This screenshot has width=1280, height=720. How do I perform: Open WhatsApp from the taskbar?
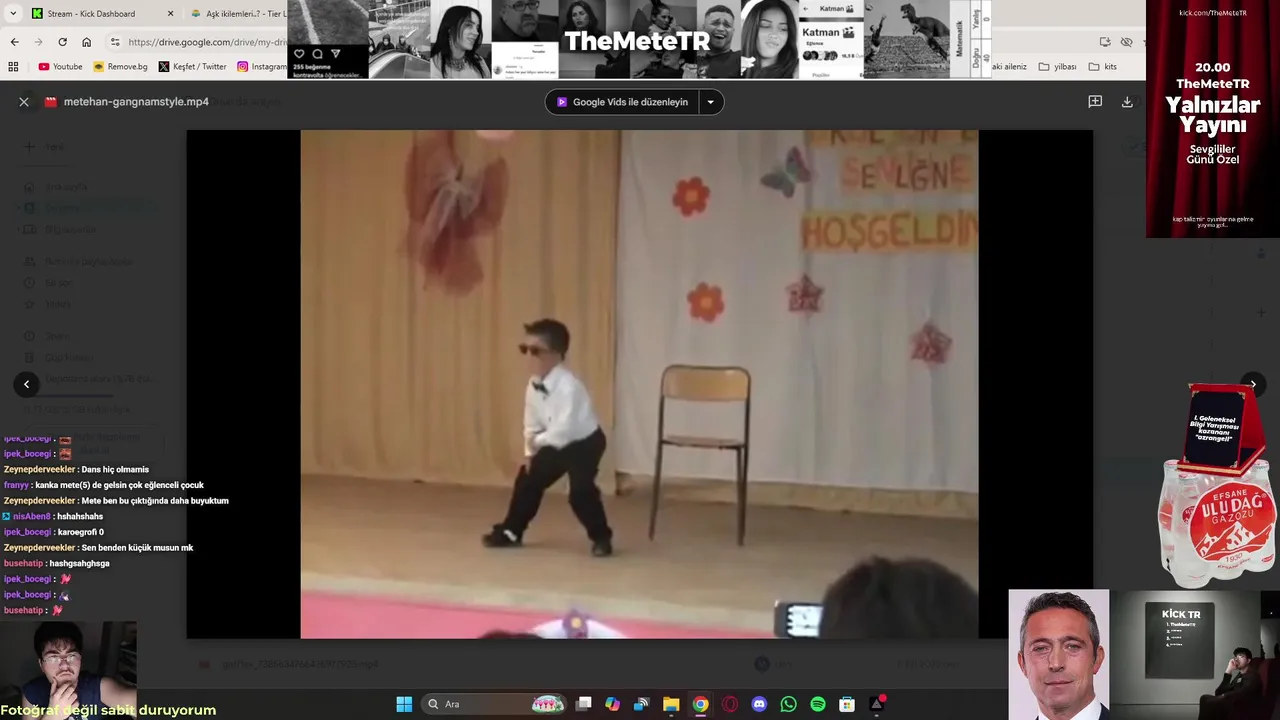click(788, 704)
